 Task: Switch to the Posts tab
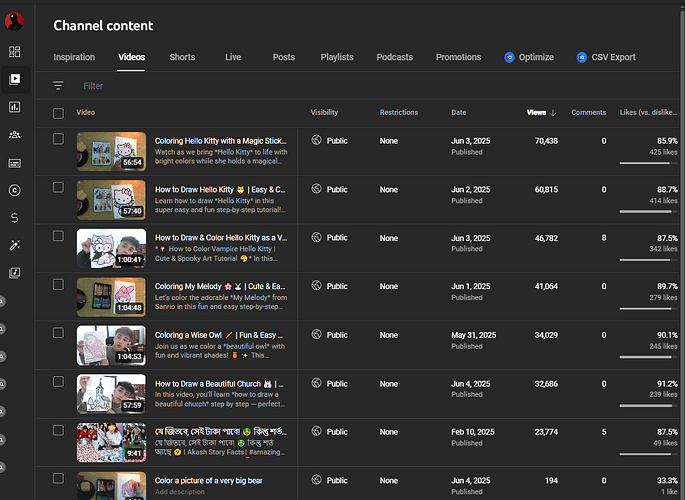[284, 57]
